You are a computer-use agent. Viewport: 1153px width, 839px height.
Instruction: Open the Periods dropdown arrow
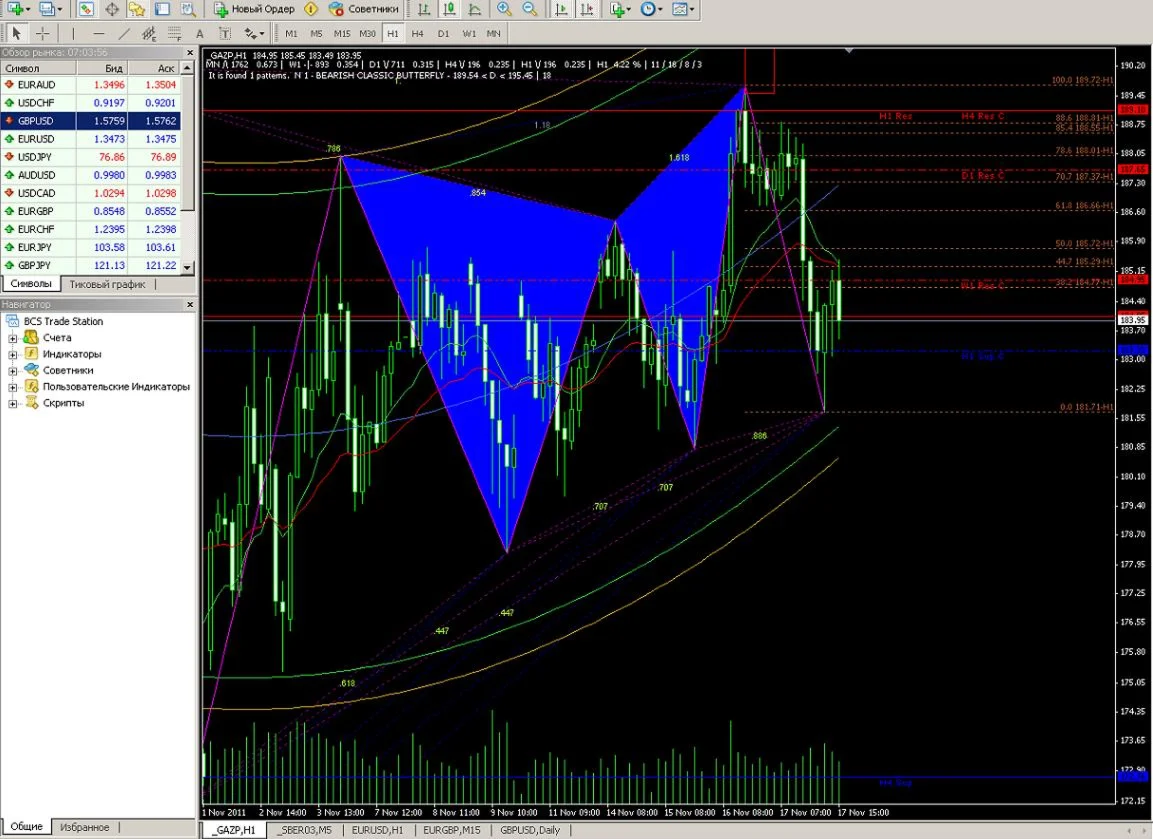pyautogui.click(x=660, y=9)
